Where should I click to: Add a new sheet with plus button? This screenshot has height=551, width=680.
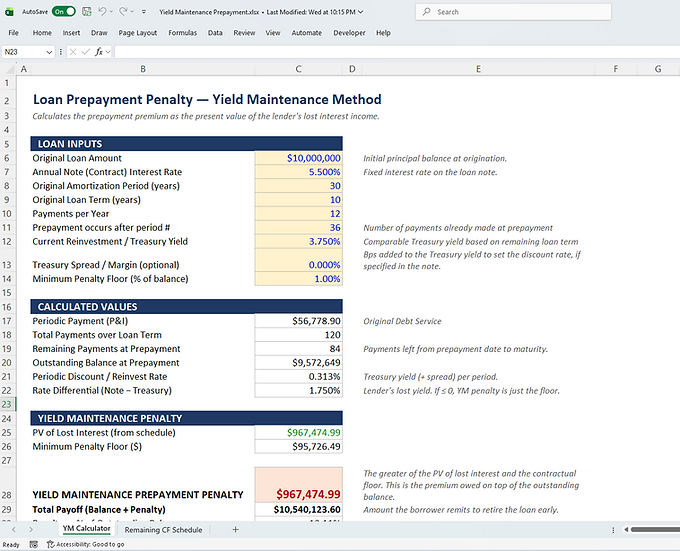(235, 529)
